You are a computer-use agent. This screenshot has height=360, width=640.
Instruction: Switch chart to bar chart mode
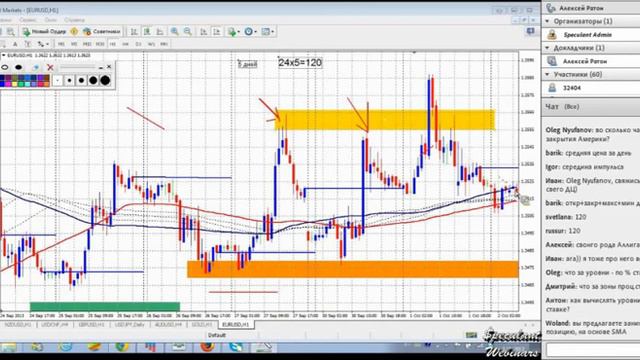click(x=134, y=31)
